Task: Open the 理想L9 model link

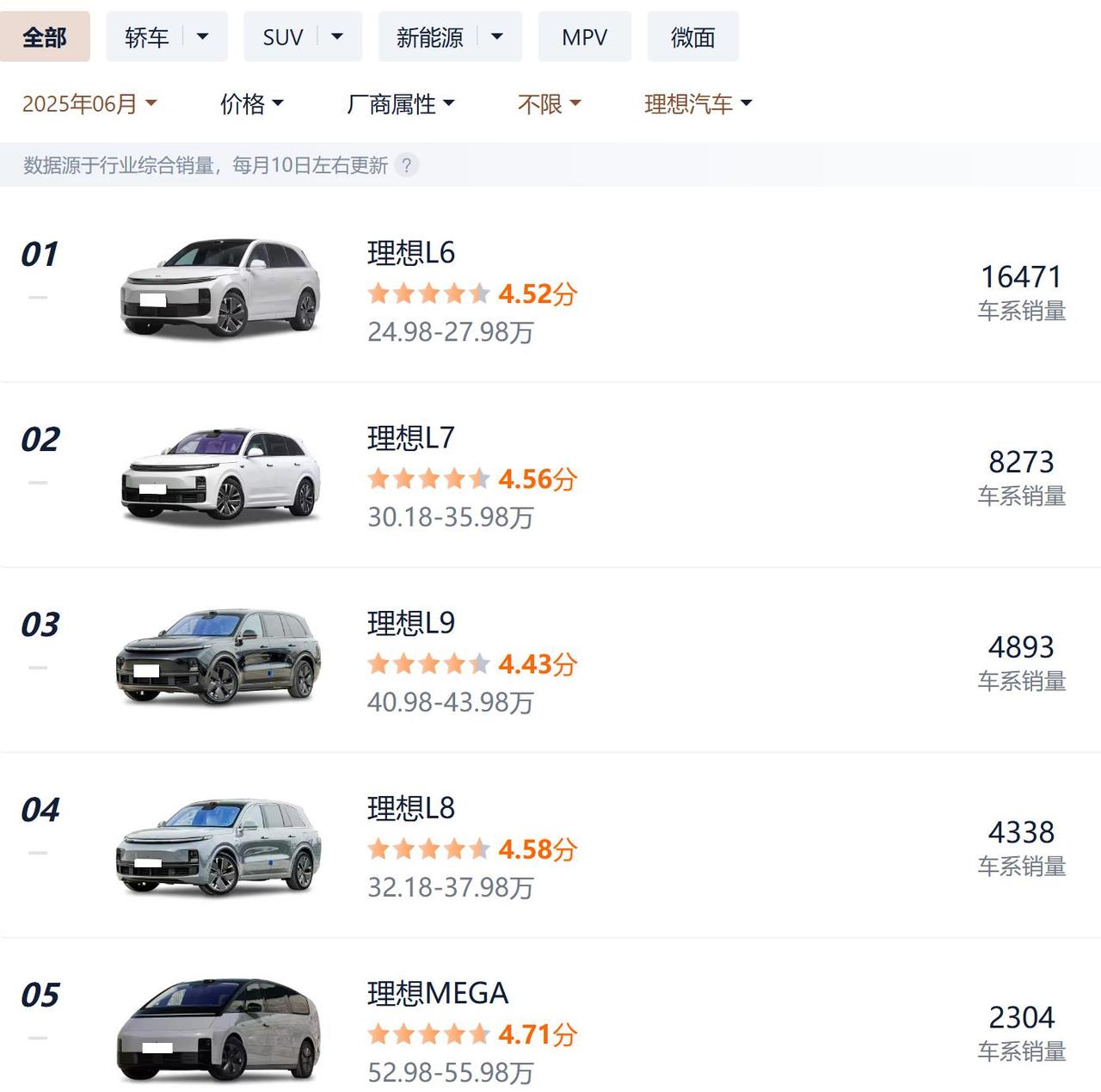Action: [410, 623]
